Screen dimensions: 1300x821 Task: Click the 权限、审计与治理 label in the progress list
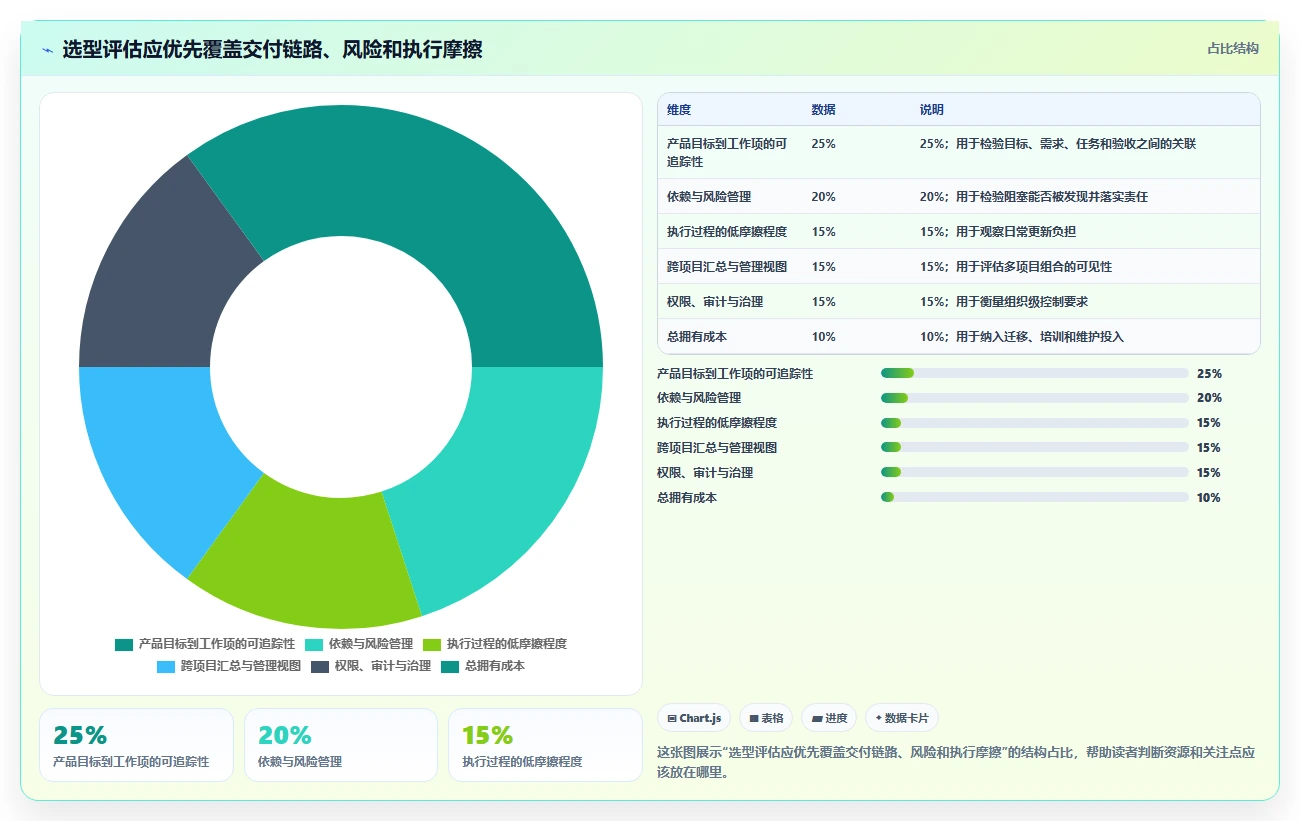click(x=705, y=473)
